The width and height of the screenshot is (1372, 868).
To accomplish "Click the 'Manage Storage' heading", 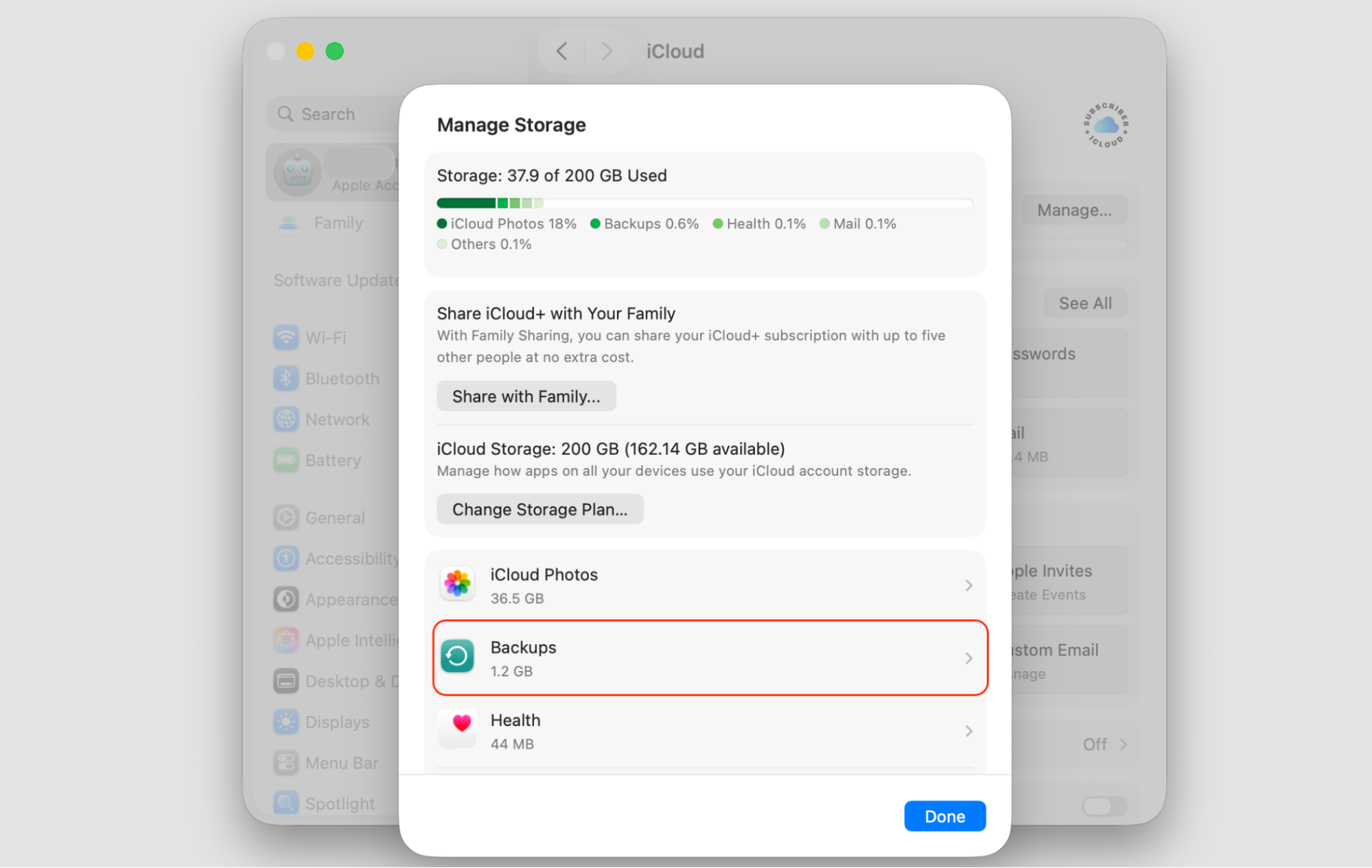I will point(511,125).
